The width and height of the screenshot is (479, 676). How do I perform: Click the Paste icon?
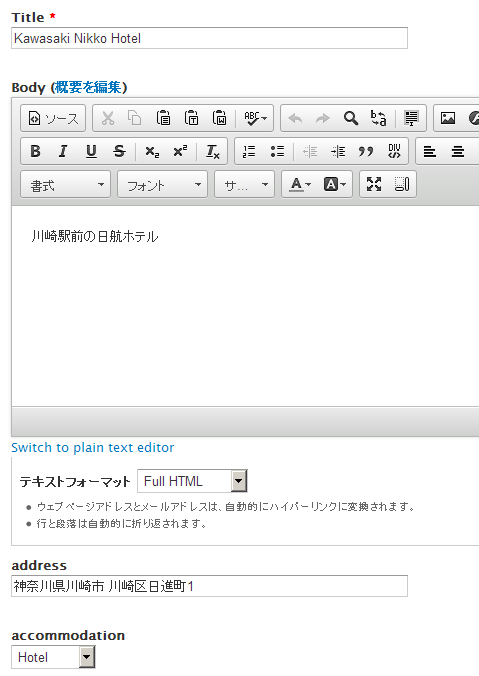[x=163, y=118]
